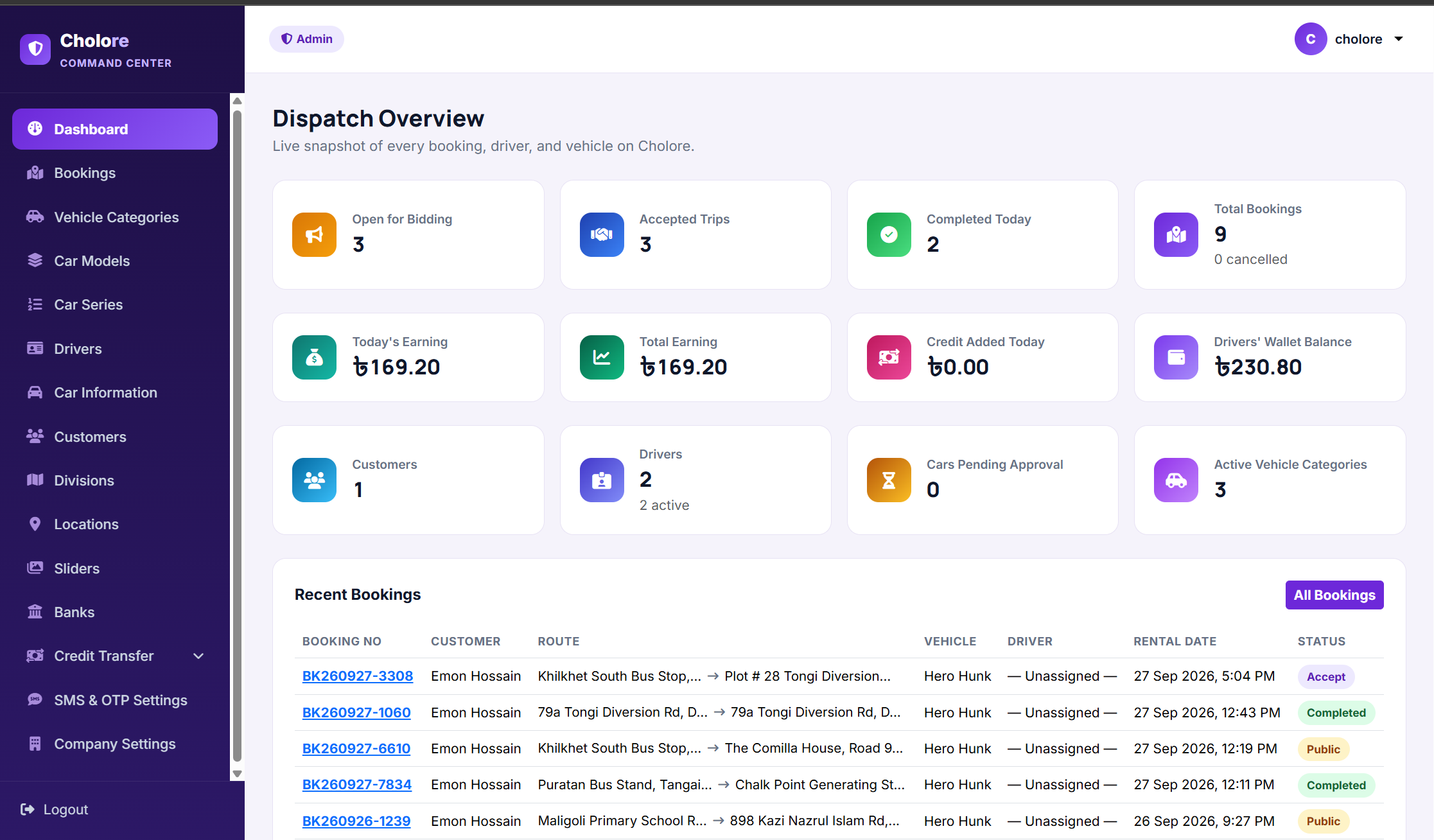
Task: Open booking link BK260927-6610
Action: [356, 749]
